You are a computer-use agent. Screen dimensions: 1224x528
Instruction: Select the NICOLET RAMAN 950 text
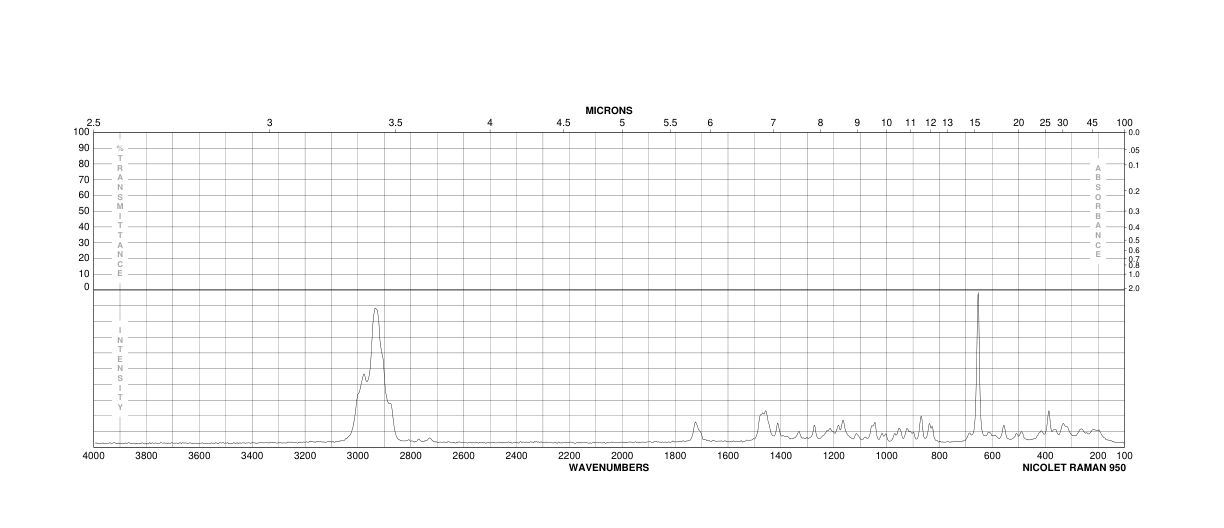pos(1074,467)
